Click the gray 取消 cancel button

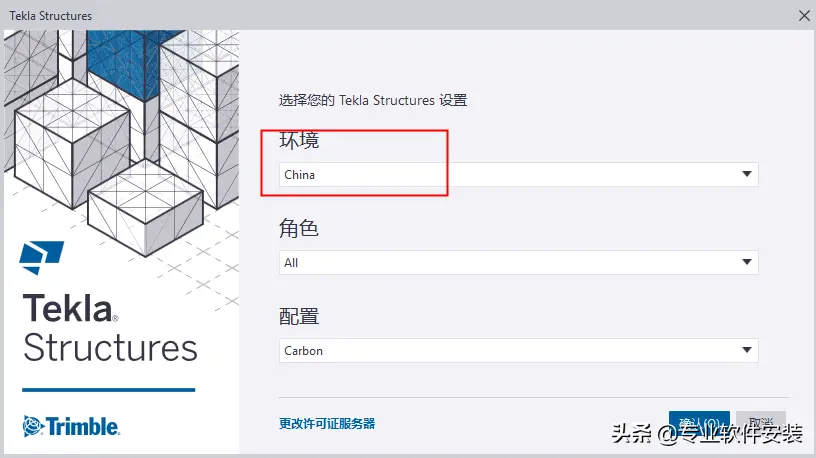761,423
